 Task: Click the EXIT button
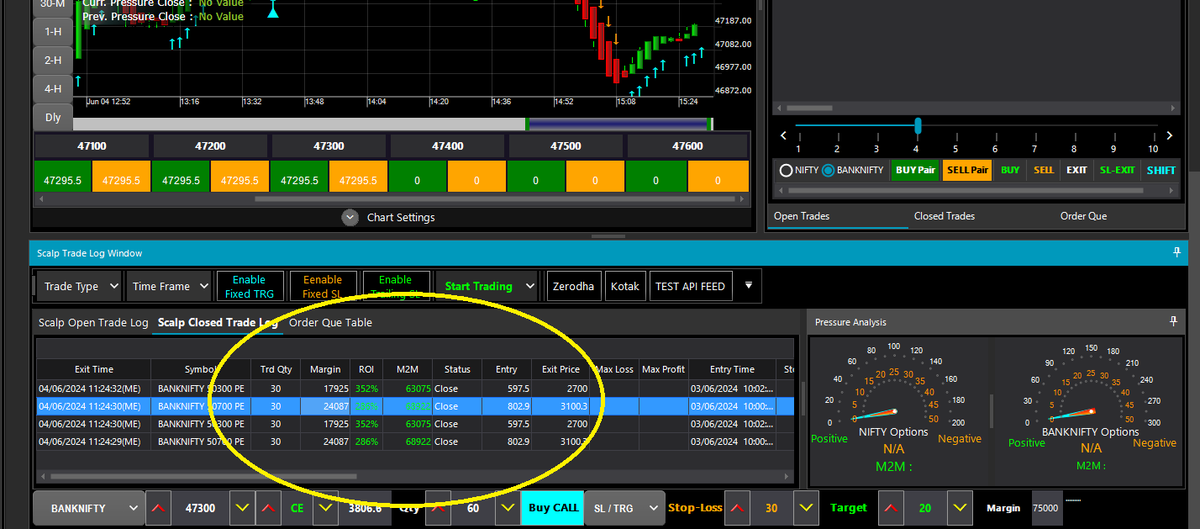(1076, 170)
